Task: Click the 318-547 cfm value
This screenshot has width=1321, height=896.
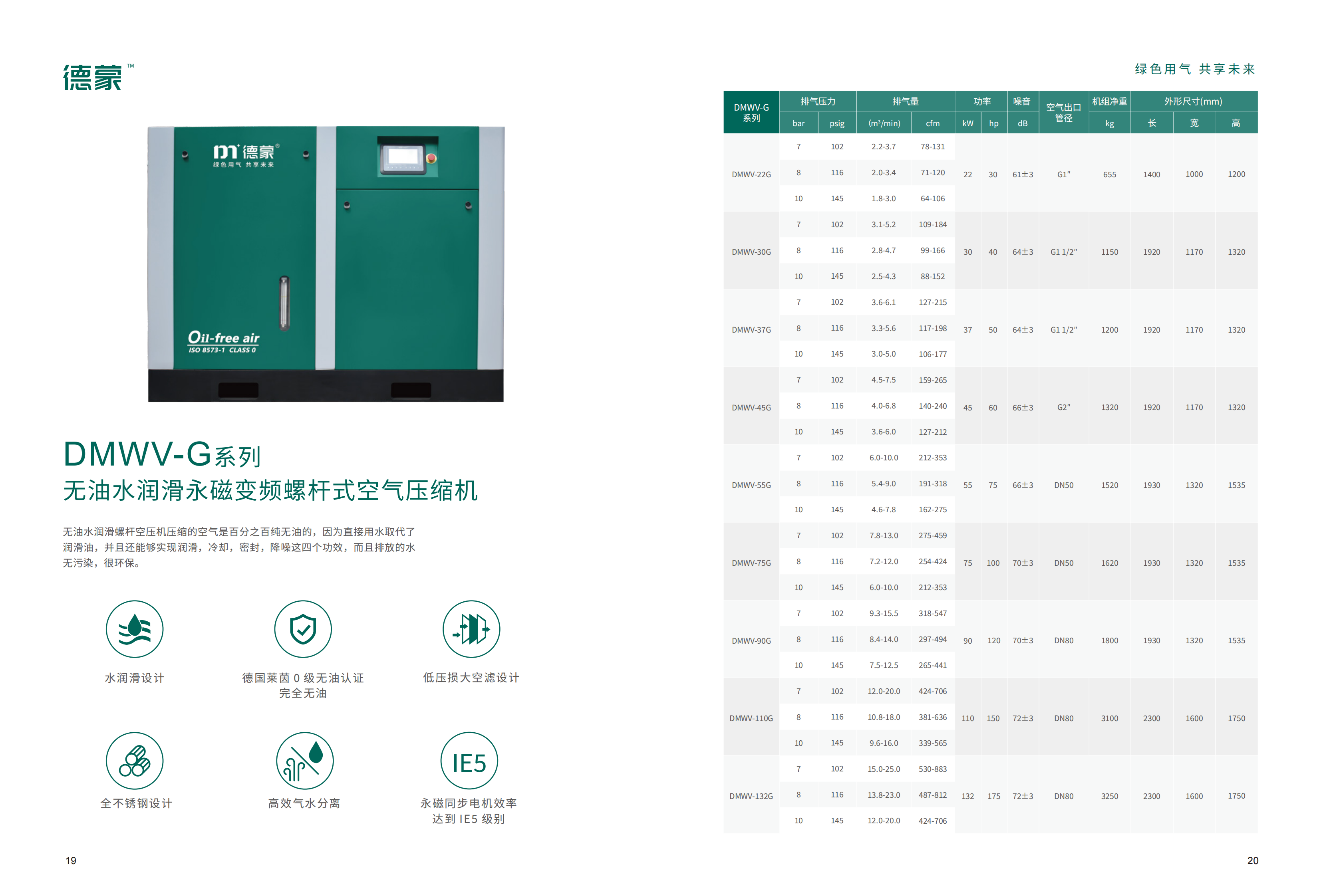Action: click(933, 614)
